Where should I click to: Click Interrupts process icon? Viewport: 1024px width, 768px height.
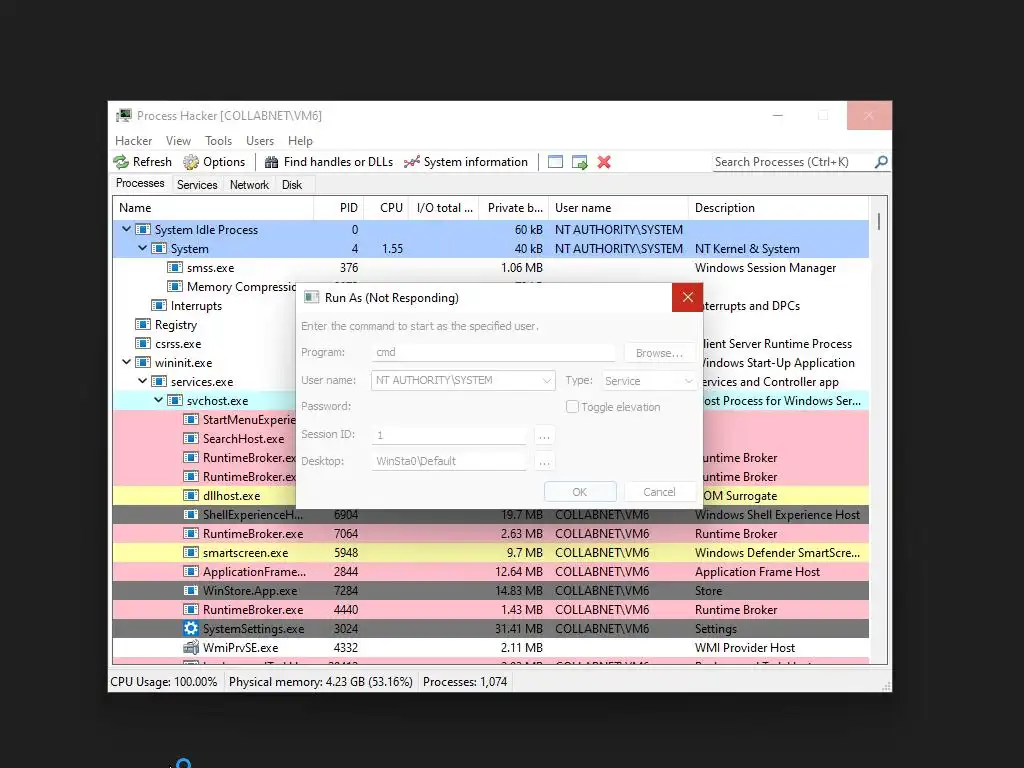click(x=159, y=306)
